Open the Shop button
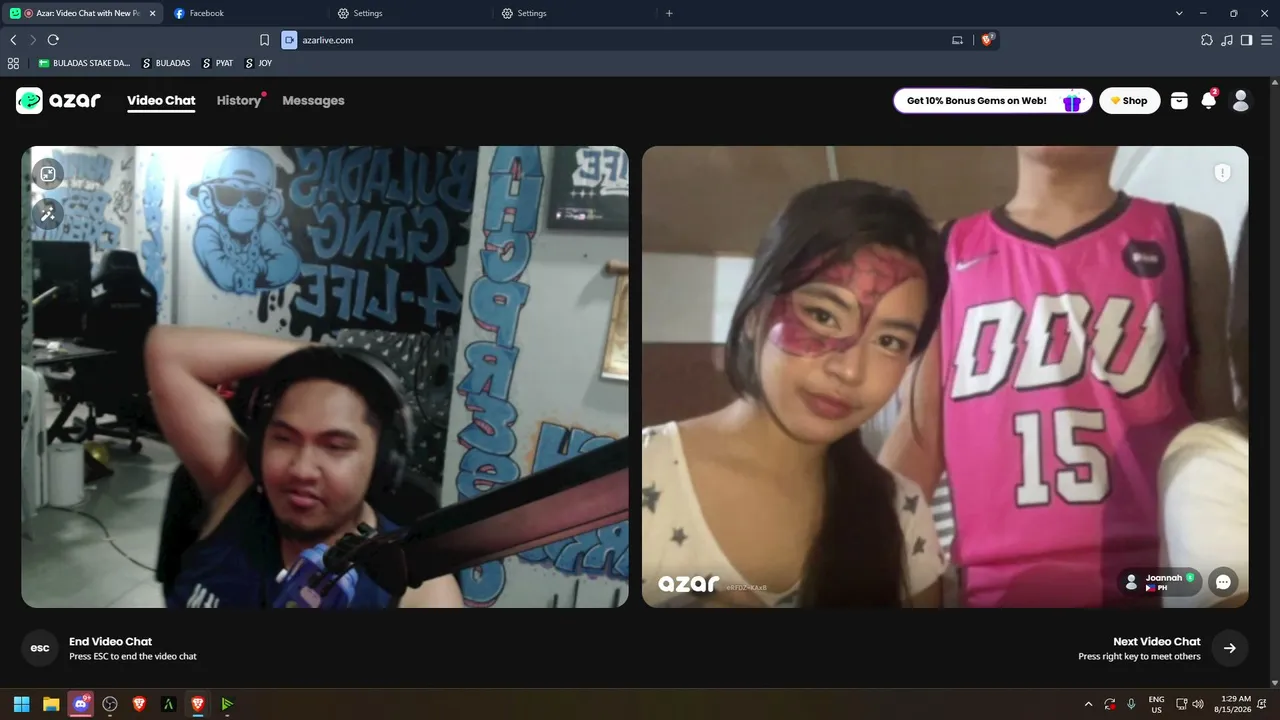1280x720 pixels. click(x=1130, y=101)
